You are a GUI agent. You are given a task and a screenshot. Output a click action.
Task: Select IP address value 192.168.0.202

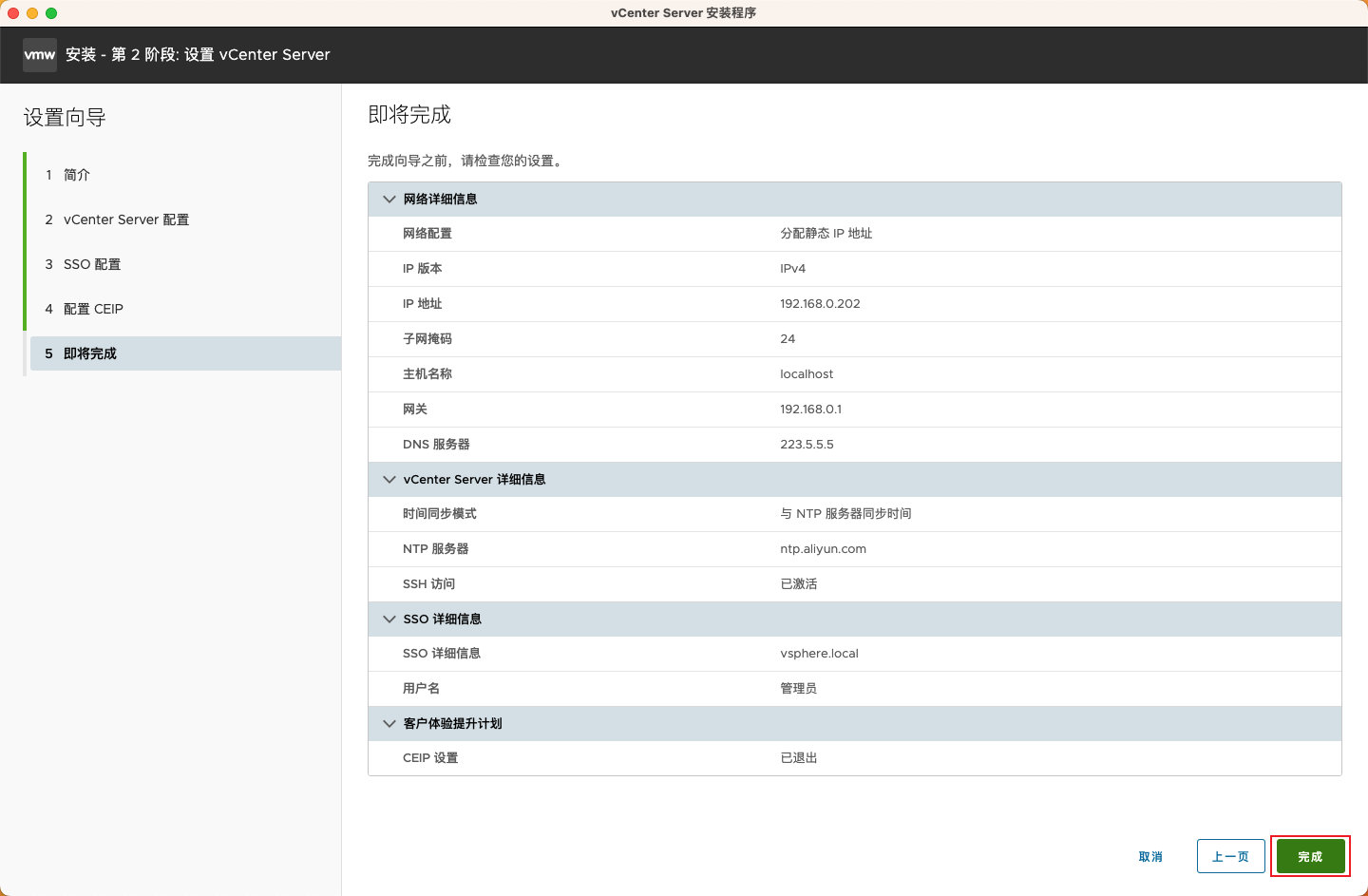820,304
